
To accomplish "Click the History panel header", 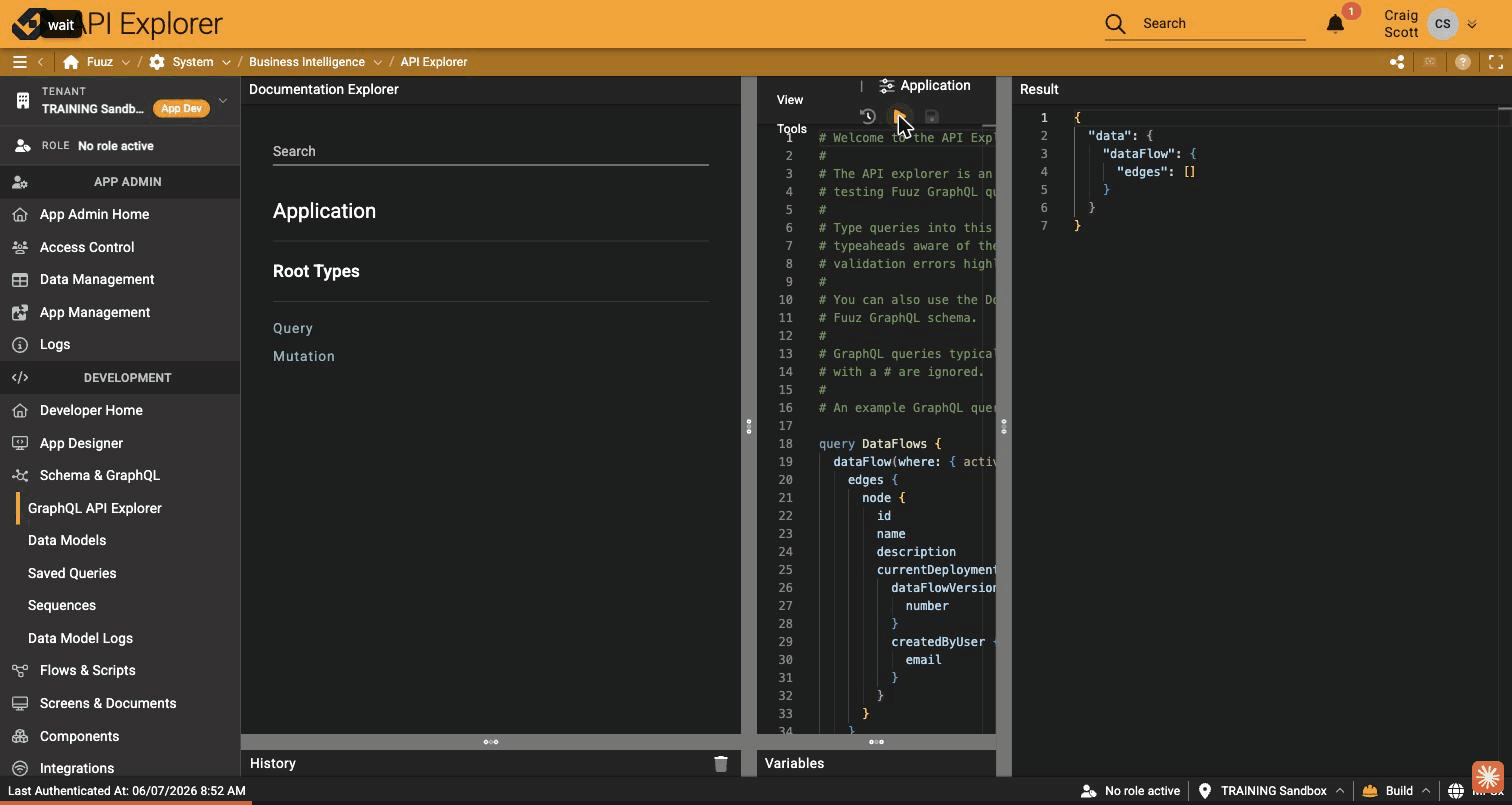I will click(x=491, y=763).
